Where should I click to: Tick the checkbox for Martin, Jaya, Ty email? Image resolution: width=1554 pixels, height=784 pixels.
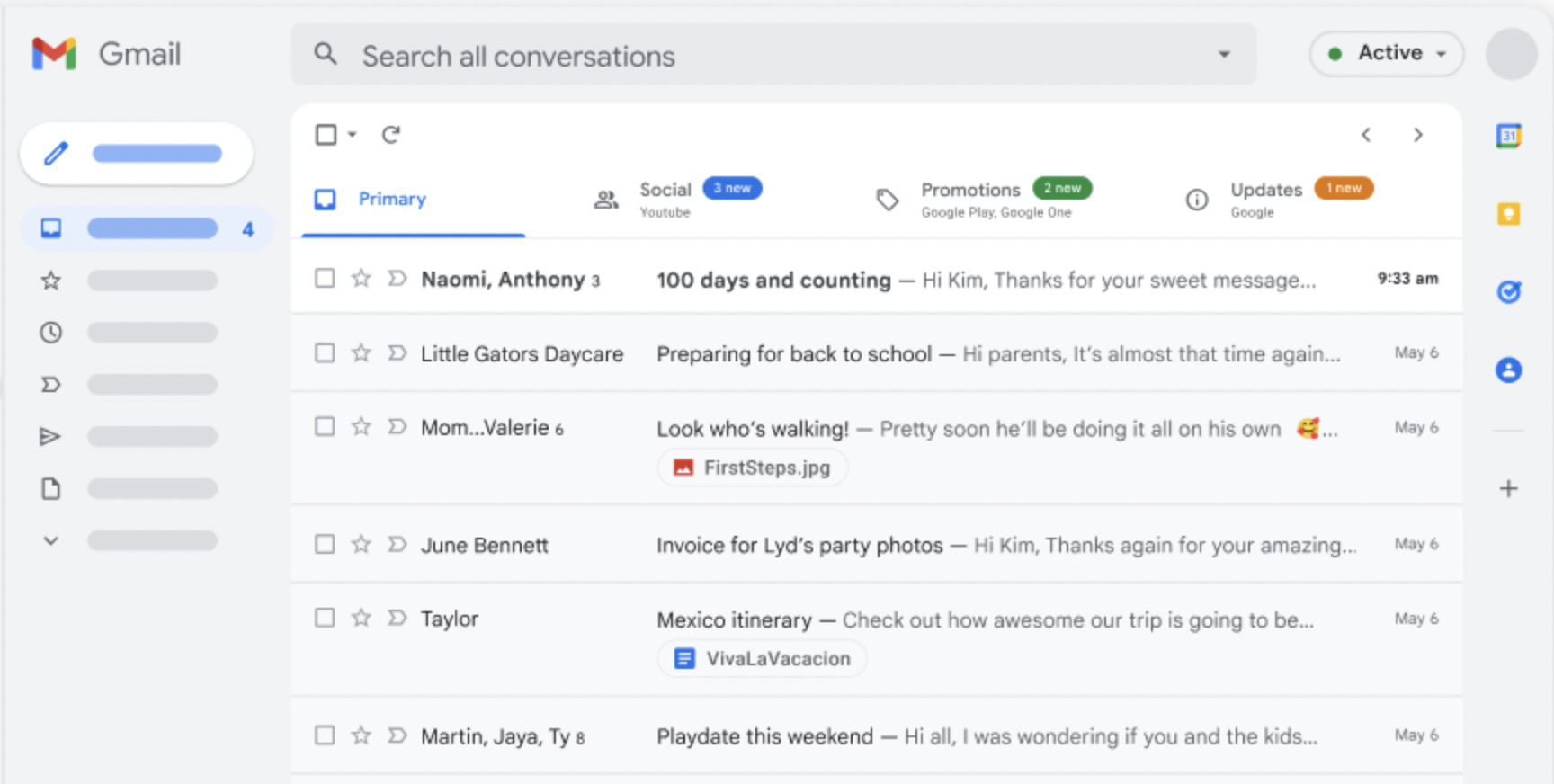click(325, 736)
